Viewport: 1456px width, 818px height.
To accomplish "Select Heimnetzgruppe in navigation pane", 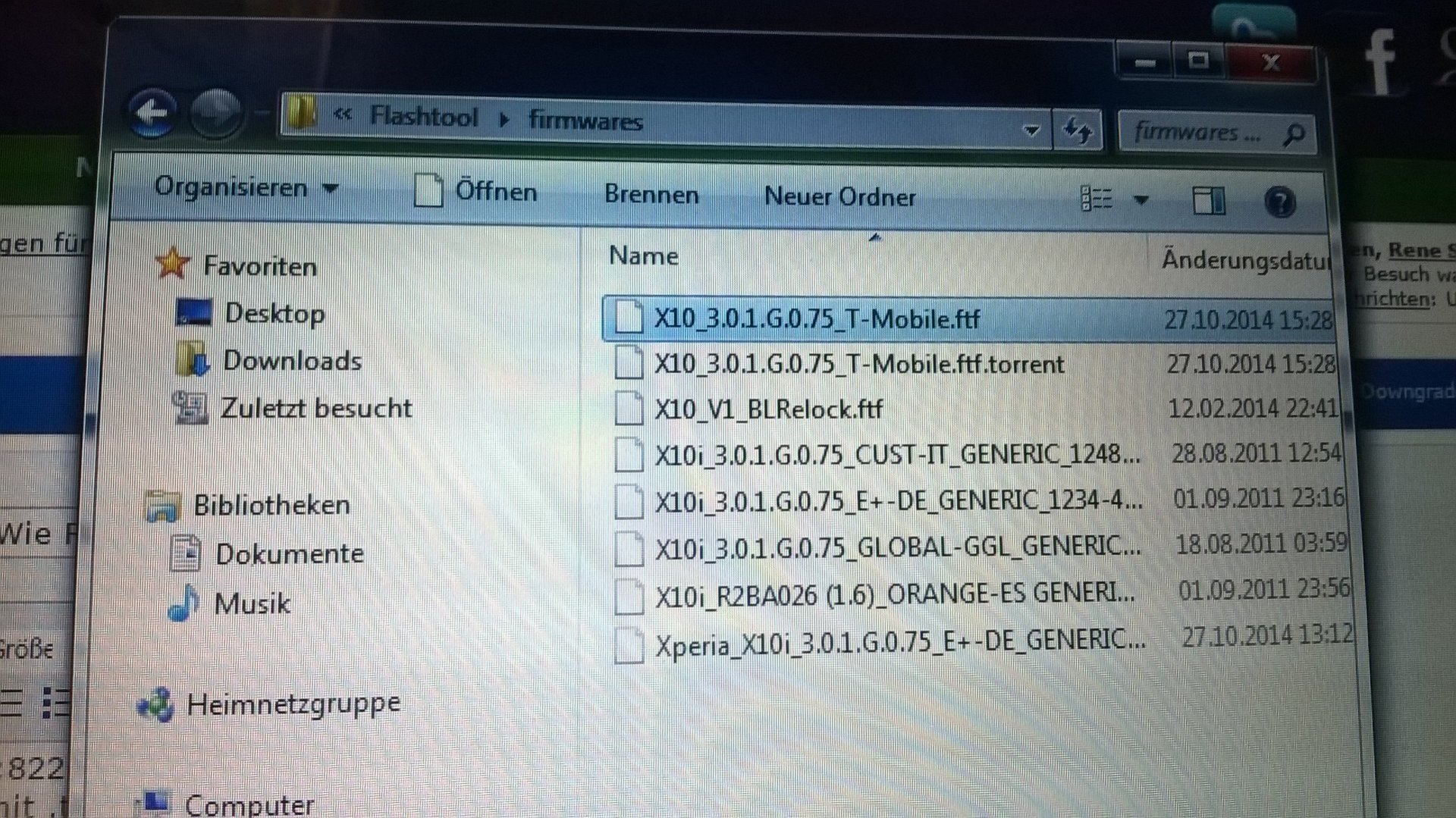I will tap(293, 704).
